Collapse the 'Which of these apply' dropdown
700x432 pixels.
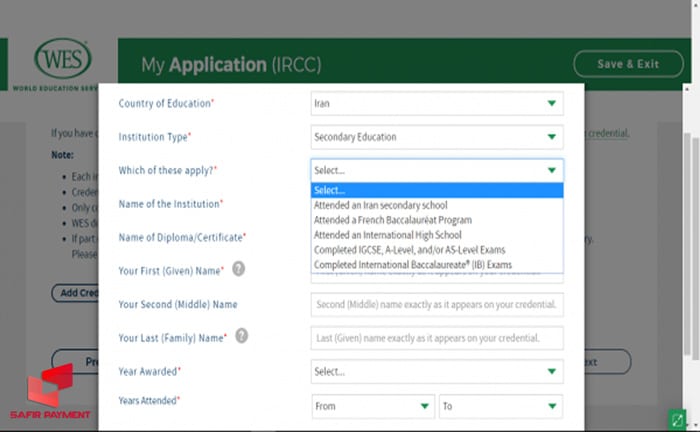[x=436, y=171]
